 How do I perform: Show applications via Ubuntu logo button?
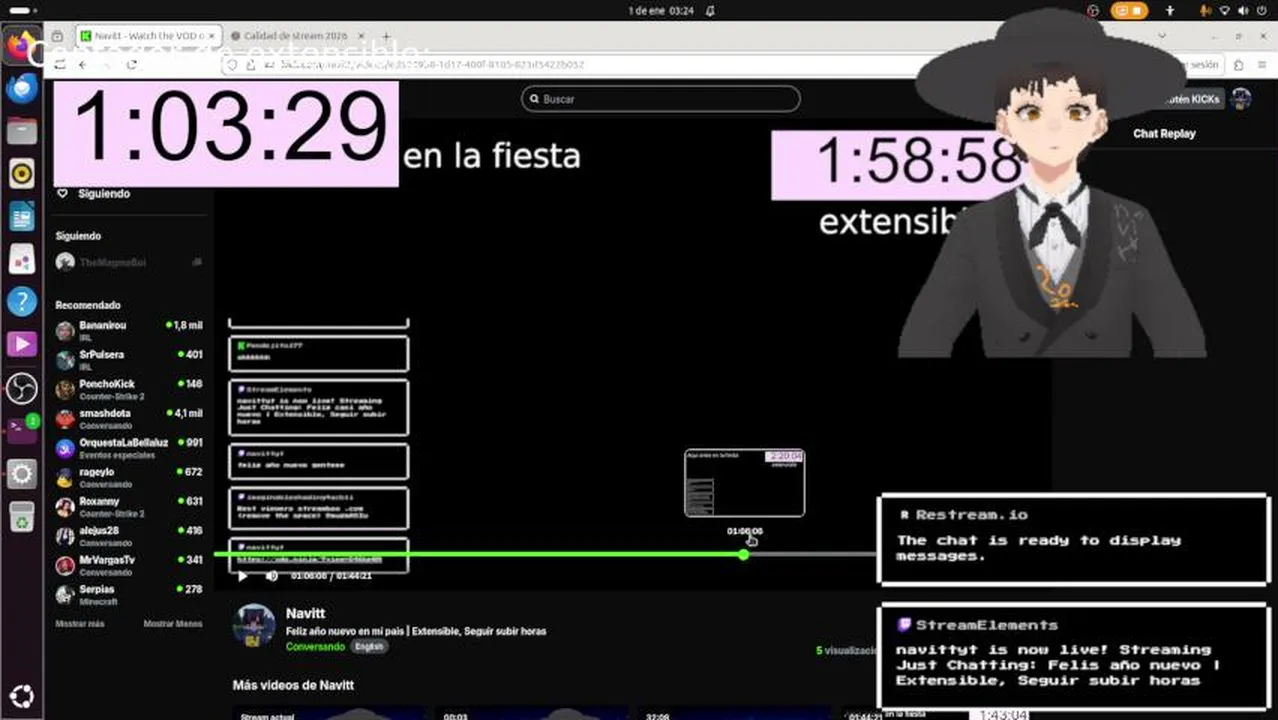click(22, 695)
